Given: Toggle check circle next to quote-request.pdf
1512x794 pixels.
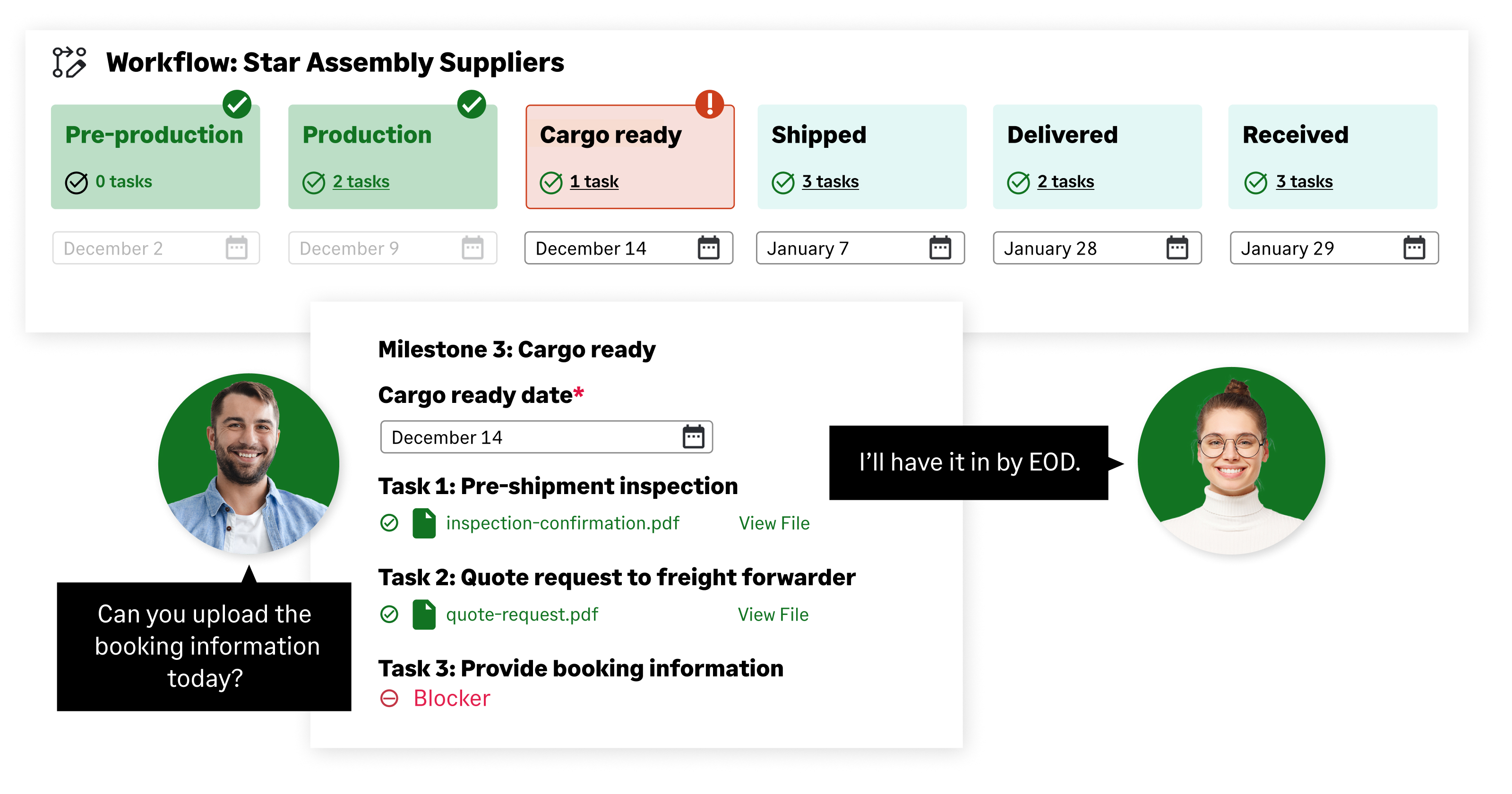Looking at the screenshot, I should (389, 615).
